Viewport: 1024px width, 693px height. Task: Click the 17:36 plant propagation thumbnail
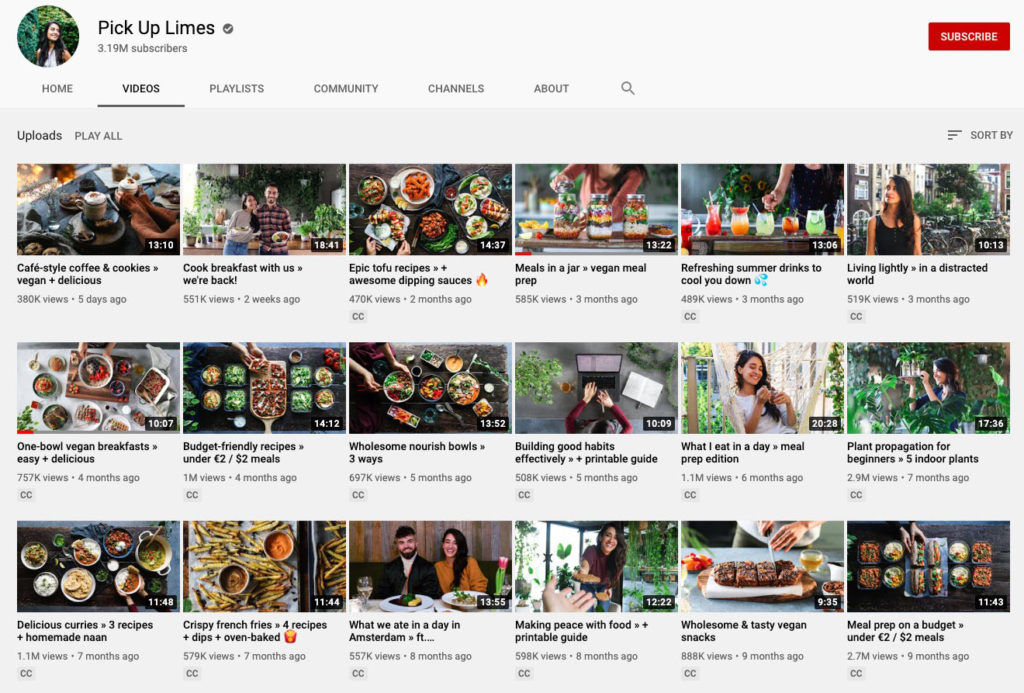point(927,387)
